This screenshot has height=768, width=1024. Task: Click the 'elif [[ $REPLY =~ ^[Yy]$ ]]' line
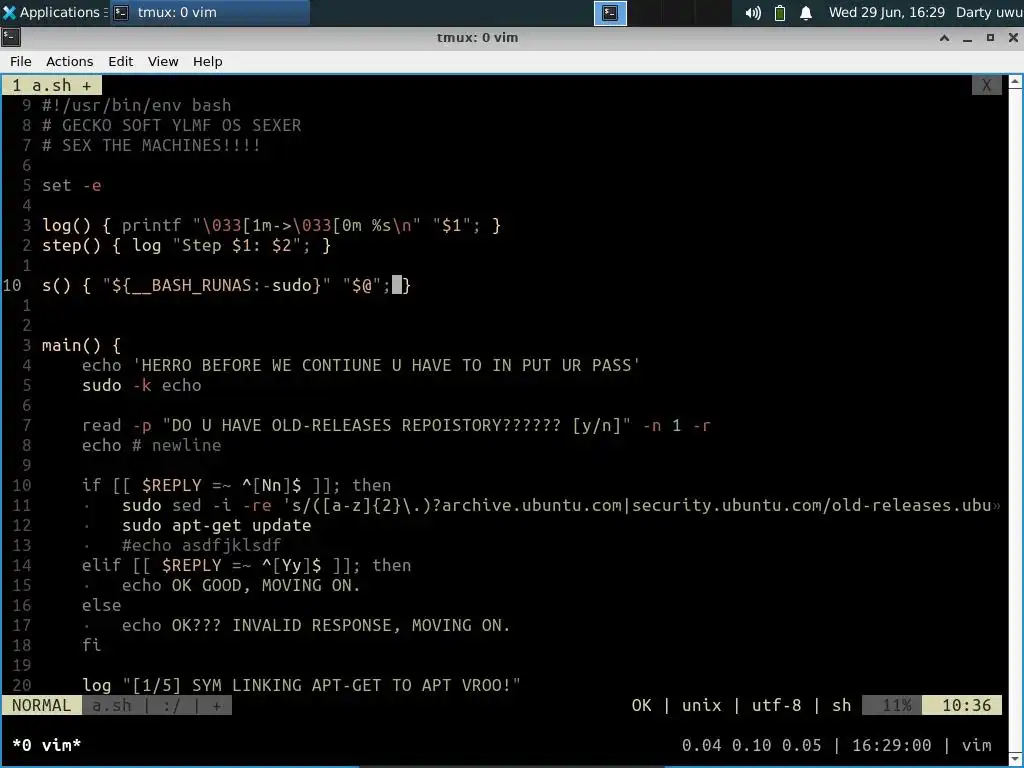point(247,566)
